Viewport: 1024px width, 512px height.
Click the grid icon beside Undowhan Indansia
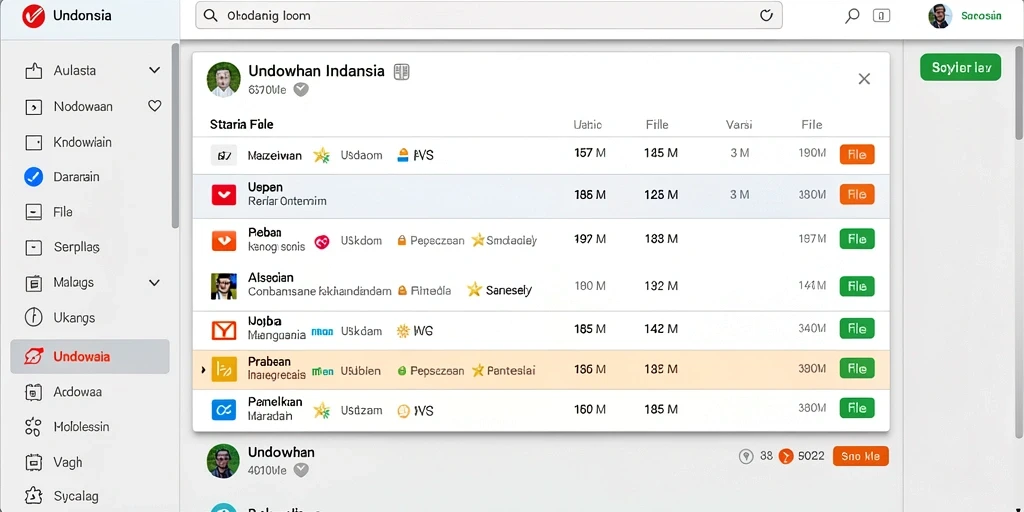[401, 72]
